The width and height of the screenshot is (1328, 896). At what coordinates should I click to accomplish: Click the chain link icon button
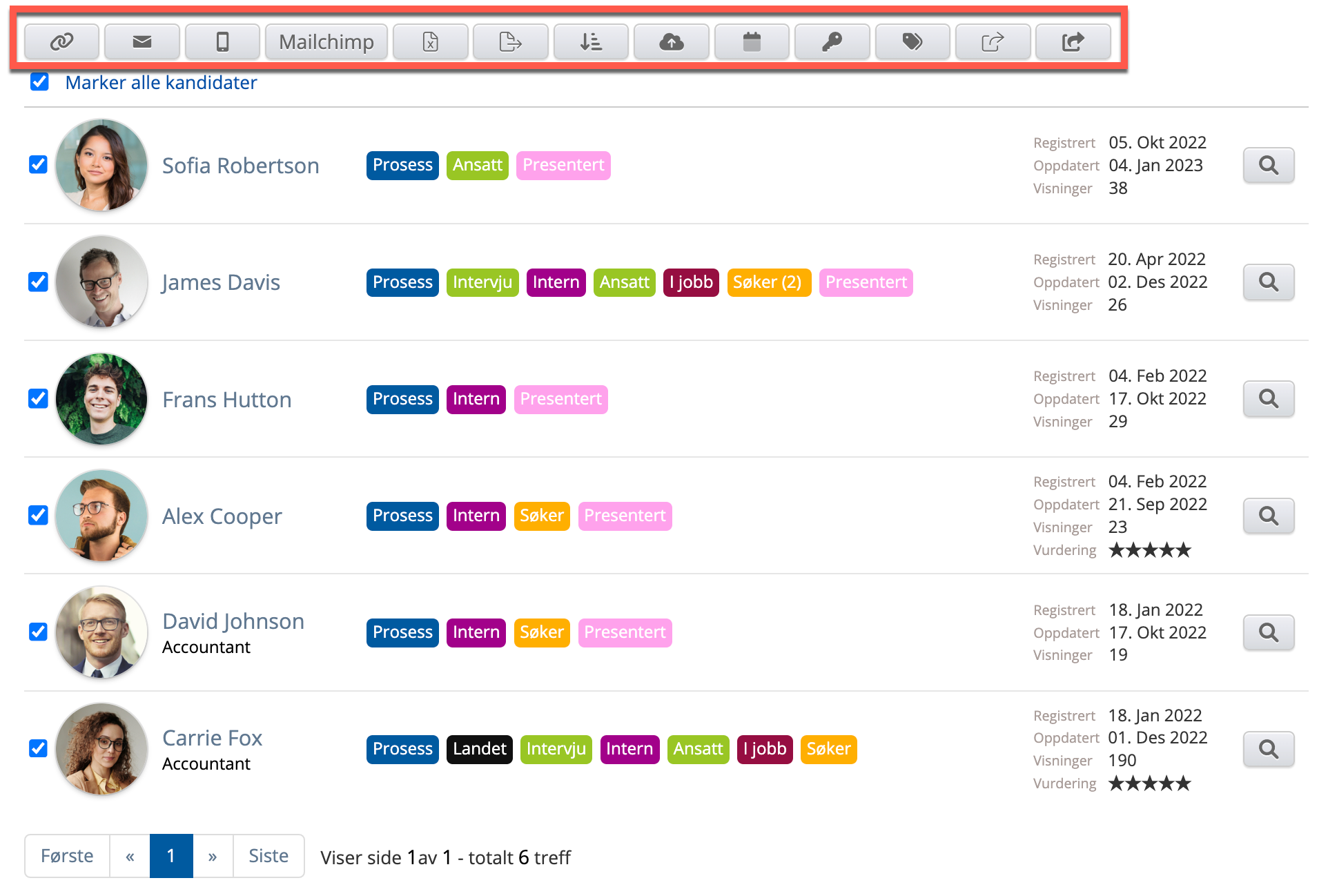(x=61, y=42)
